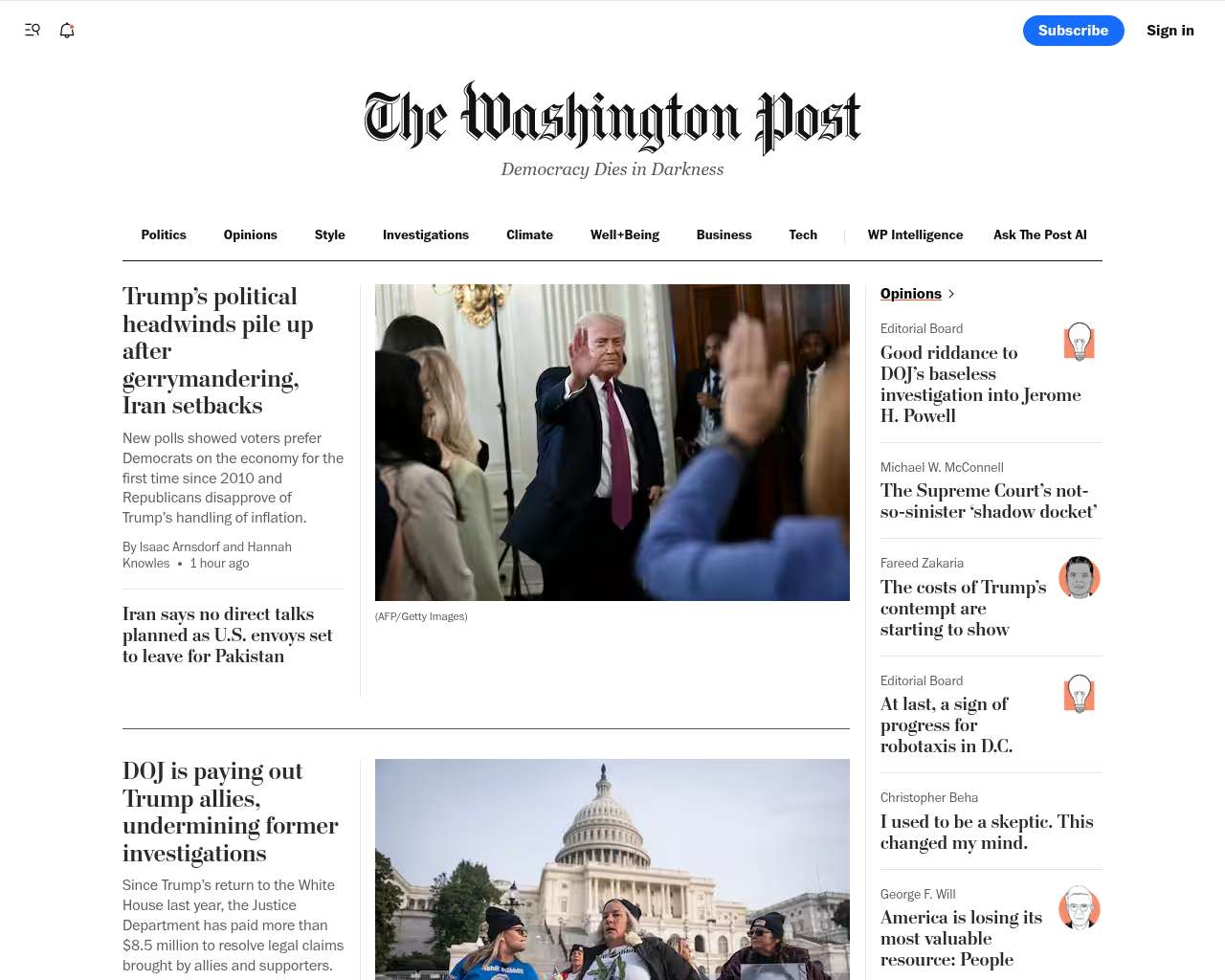
Task: Click The Washington Post masthead logo
Action: pos(612,119)
